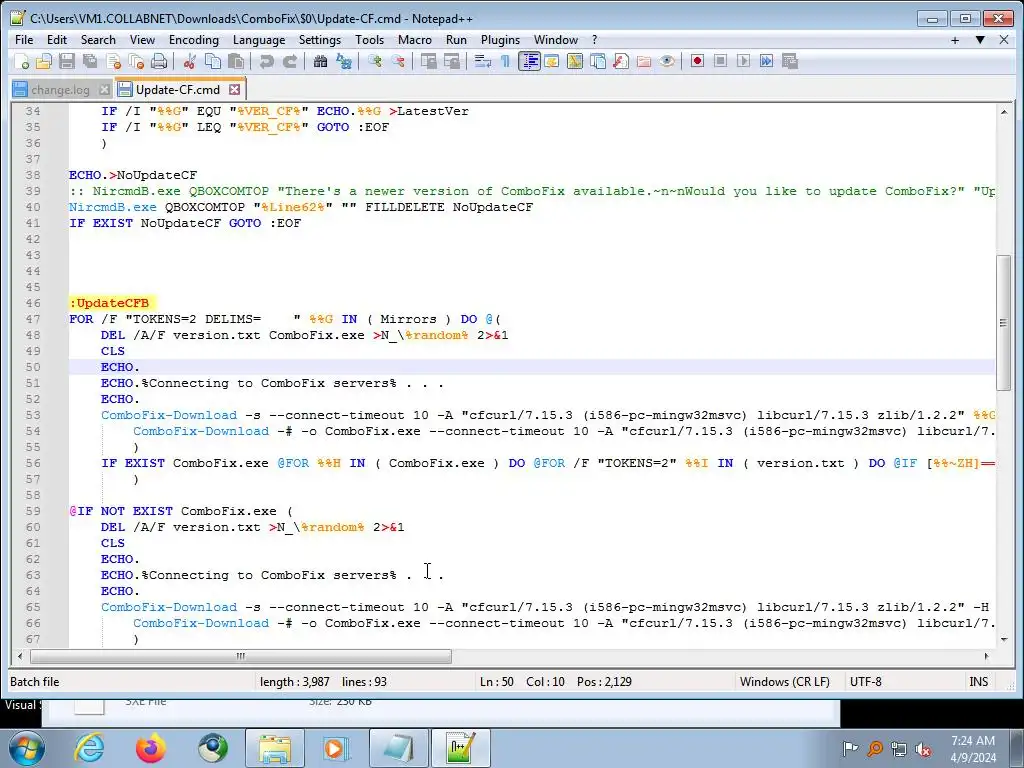Open the Function List toolbar icon
The width and height of the screenshot is (1024, 768).
pyautogui.click(x=621, y=61)
